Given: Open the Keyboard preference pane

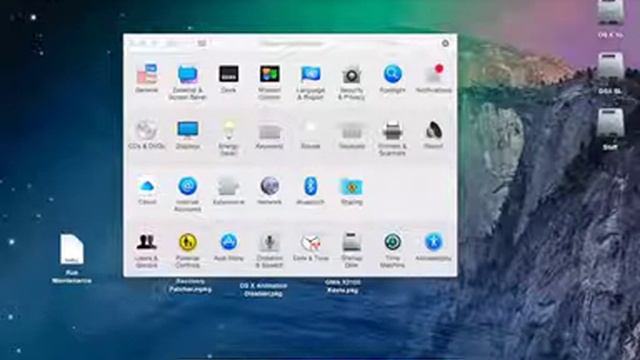Looking at the screenshot, I should pos(269,136).
